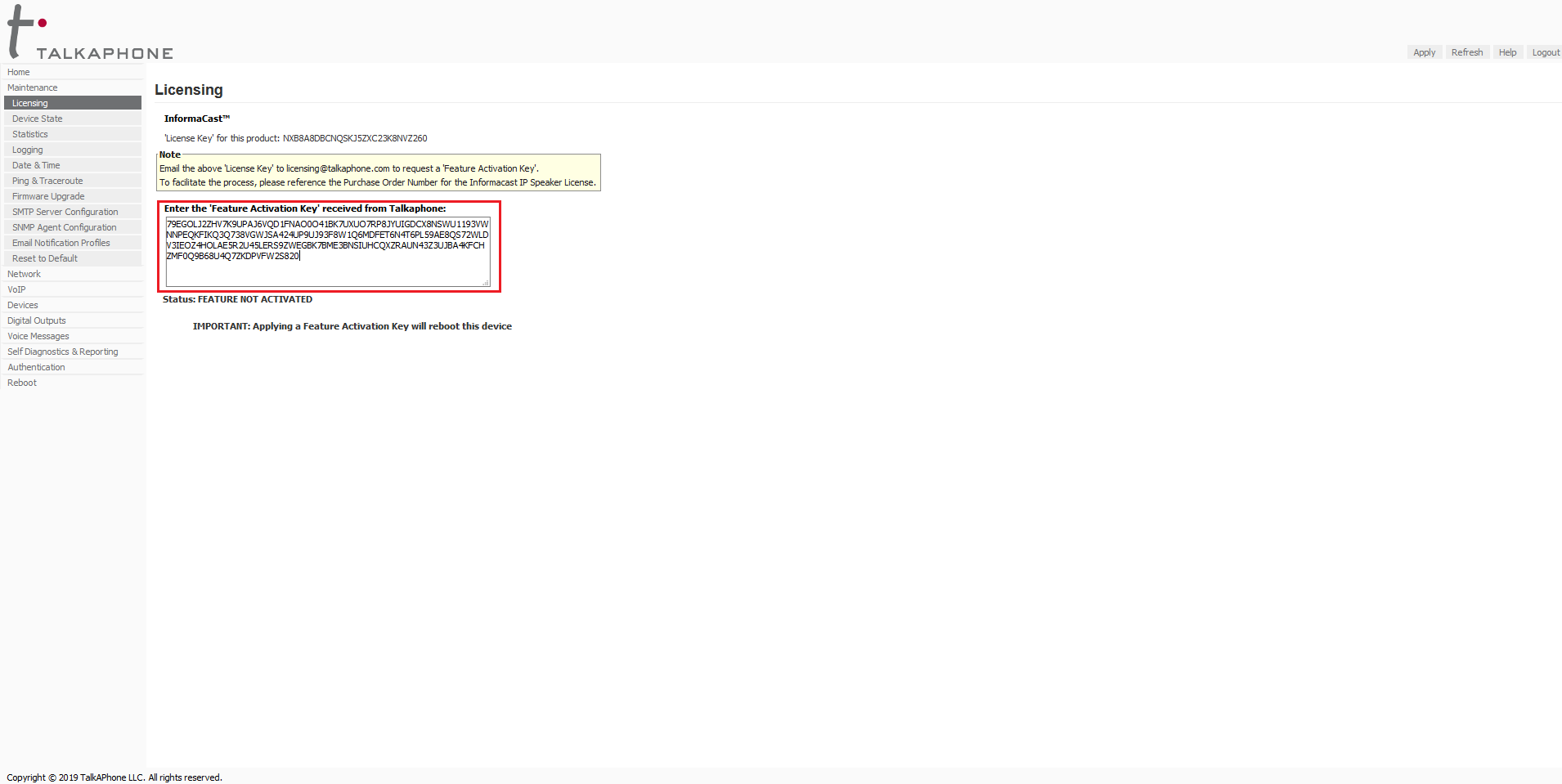Click the 'Status: FEATURE NOT ACTIVATED' text
This screenshot has width=1562, height=784.
point(237,299)
